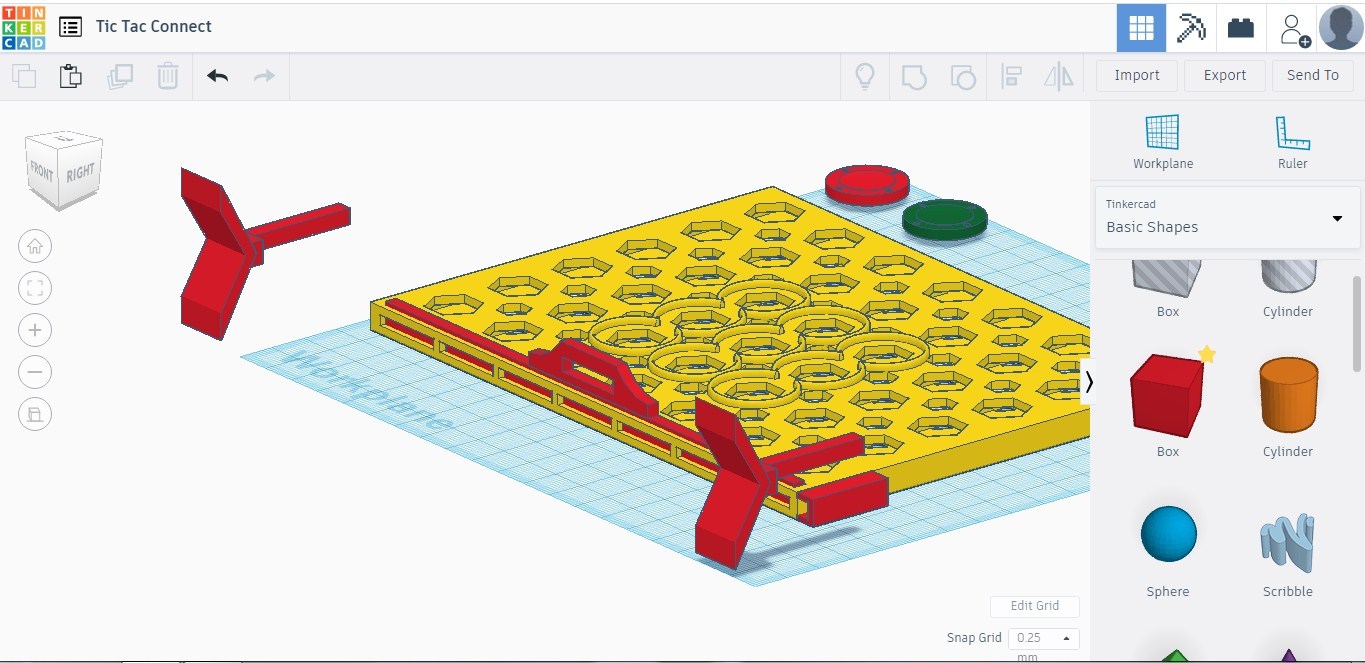Click the Show all lightbulb icon
Viewport: 1365px width, 663px height.
point(865,76)
